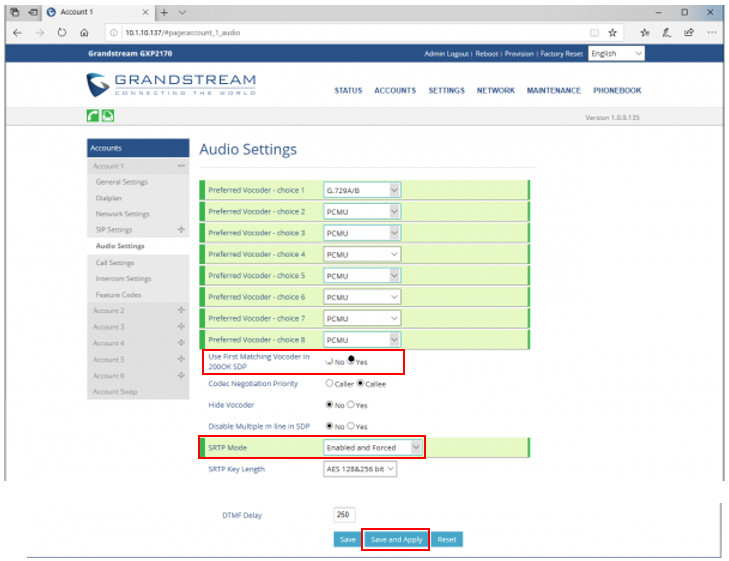The width and height of the screenshot is (729, 561).
Task: Select Yes for Hide Vocoder
Action: pos(351,405)
